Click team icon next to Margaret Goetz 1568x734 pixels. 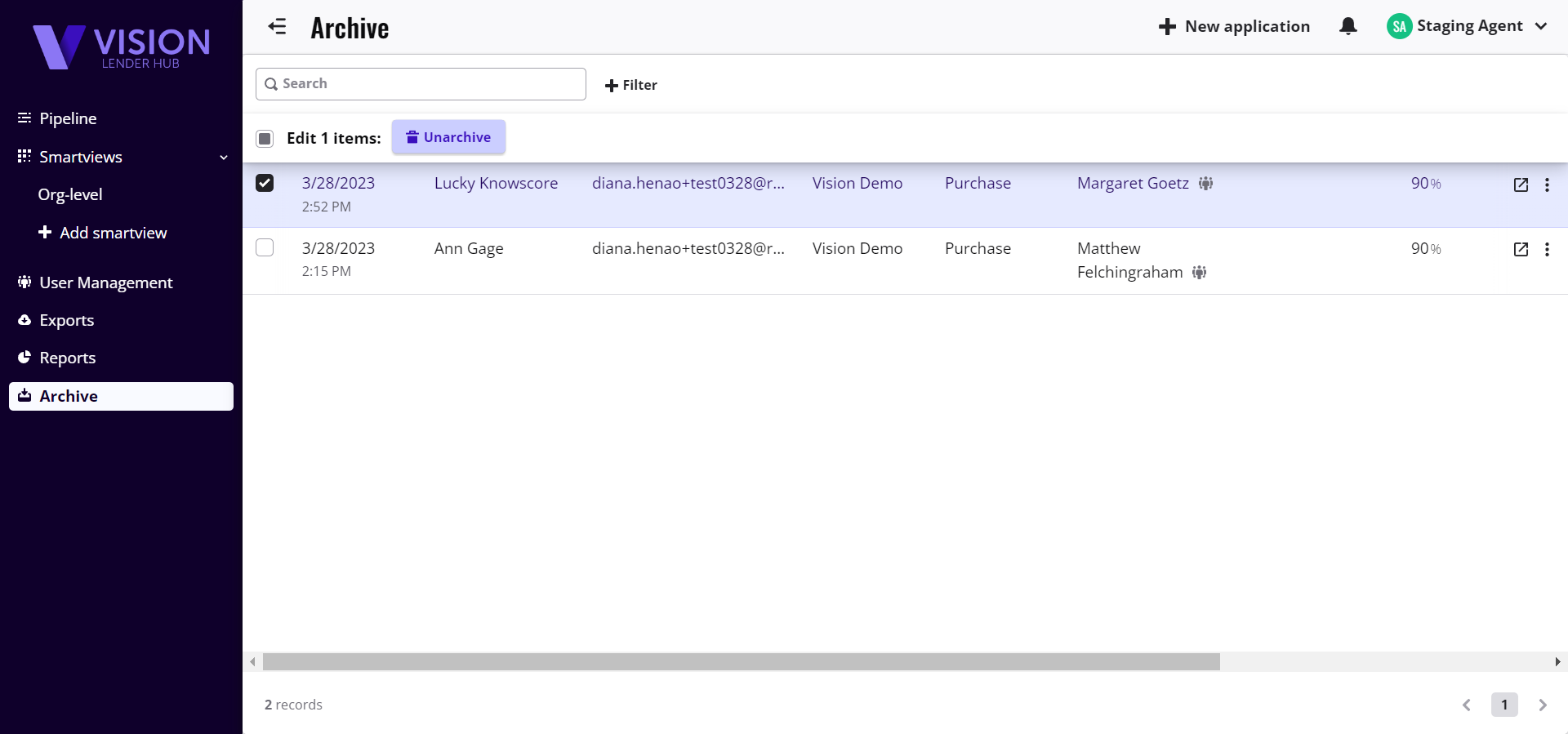[x=1205, y=184]
